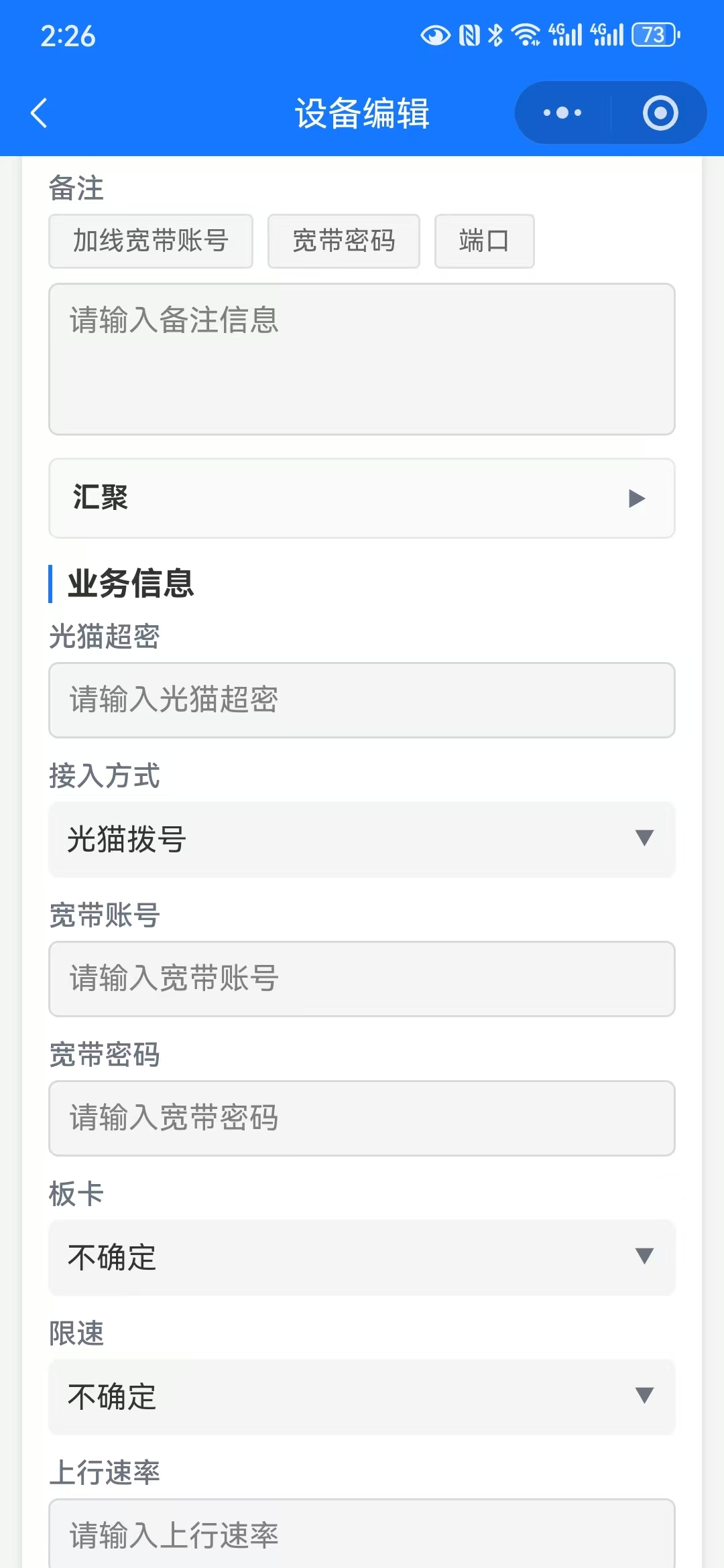Viewport: 724px width, 1568px height.
Task: Open the three-dot more menu
Action: [562, 113]
